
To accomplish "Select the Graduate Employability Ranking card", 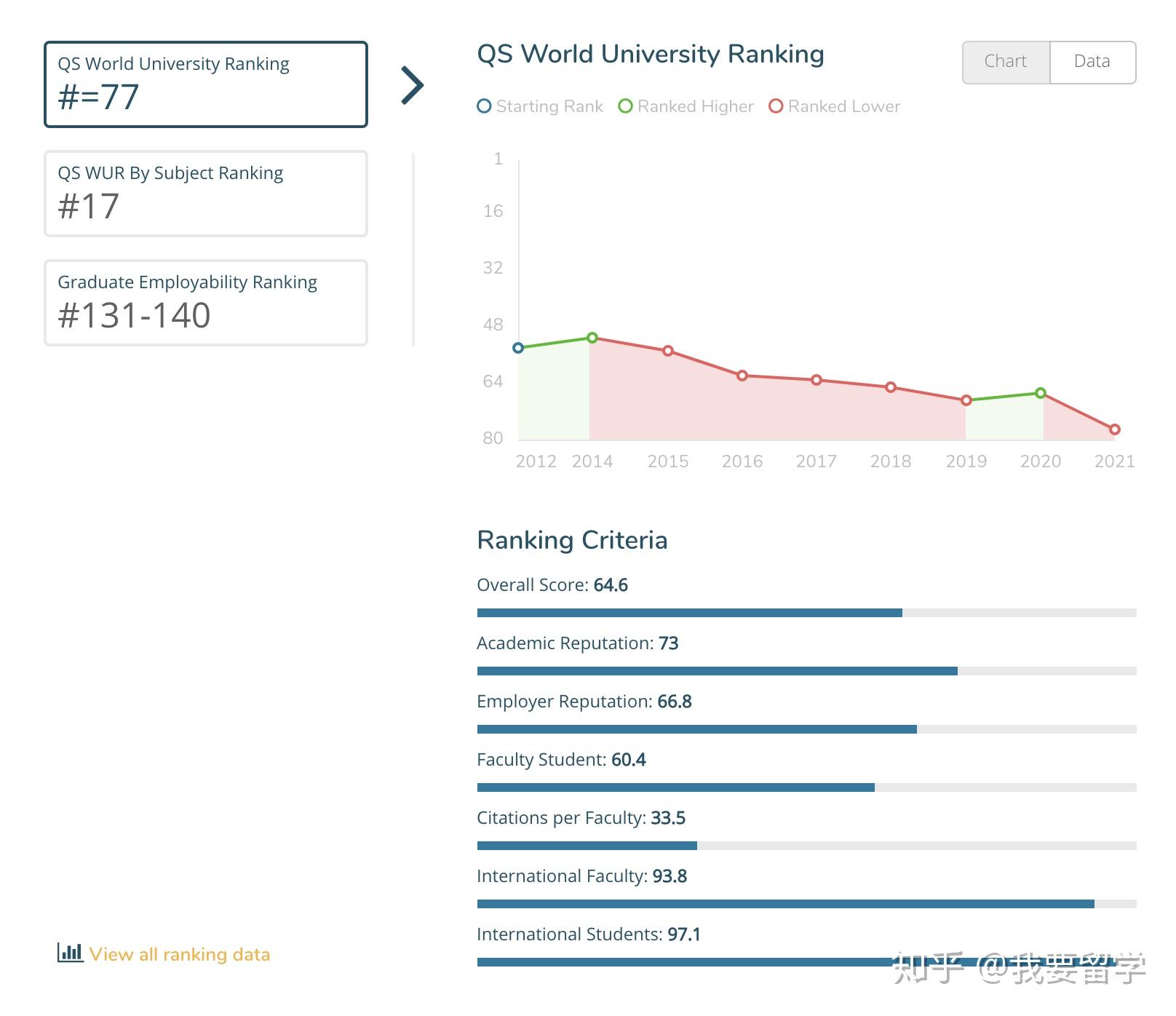I will (x=206, y=303).
